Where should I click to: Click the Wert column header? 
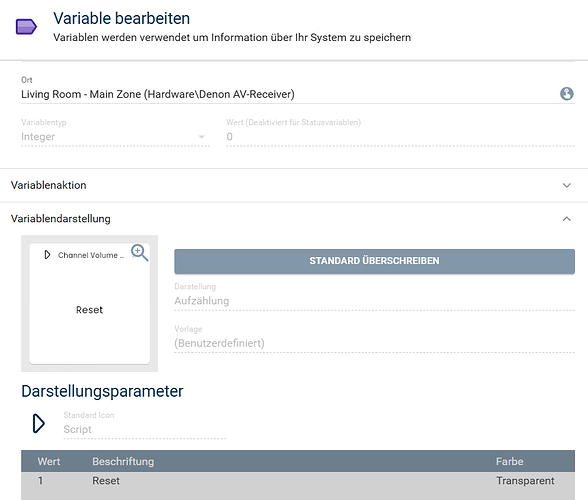pos(49,461)
